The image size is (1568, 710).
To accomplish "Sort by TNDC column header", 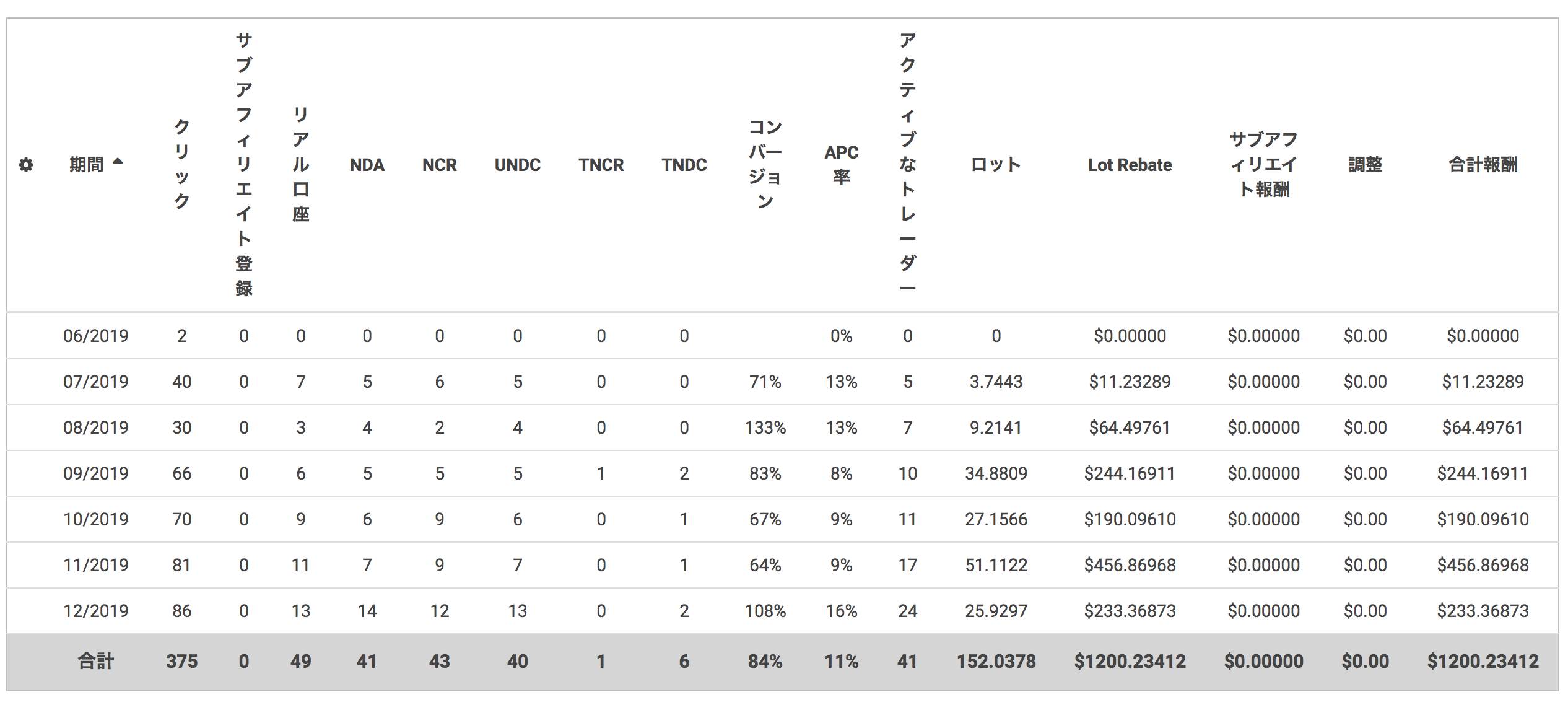I will tap(684, 165).
